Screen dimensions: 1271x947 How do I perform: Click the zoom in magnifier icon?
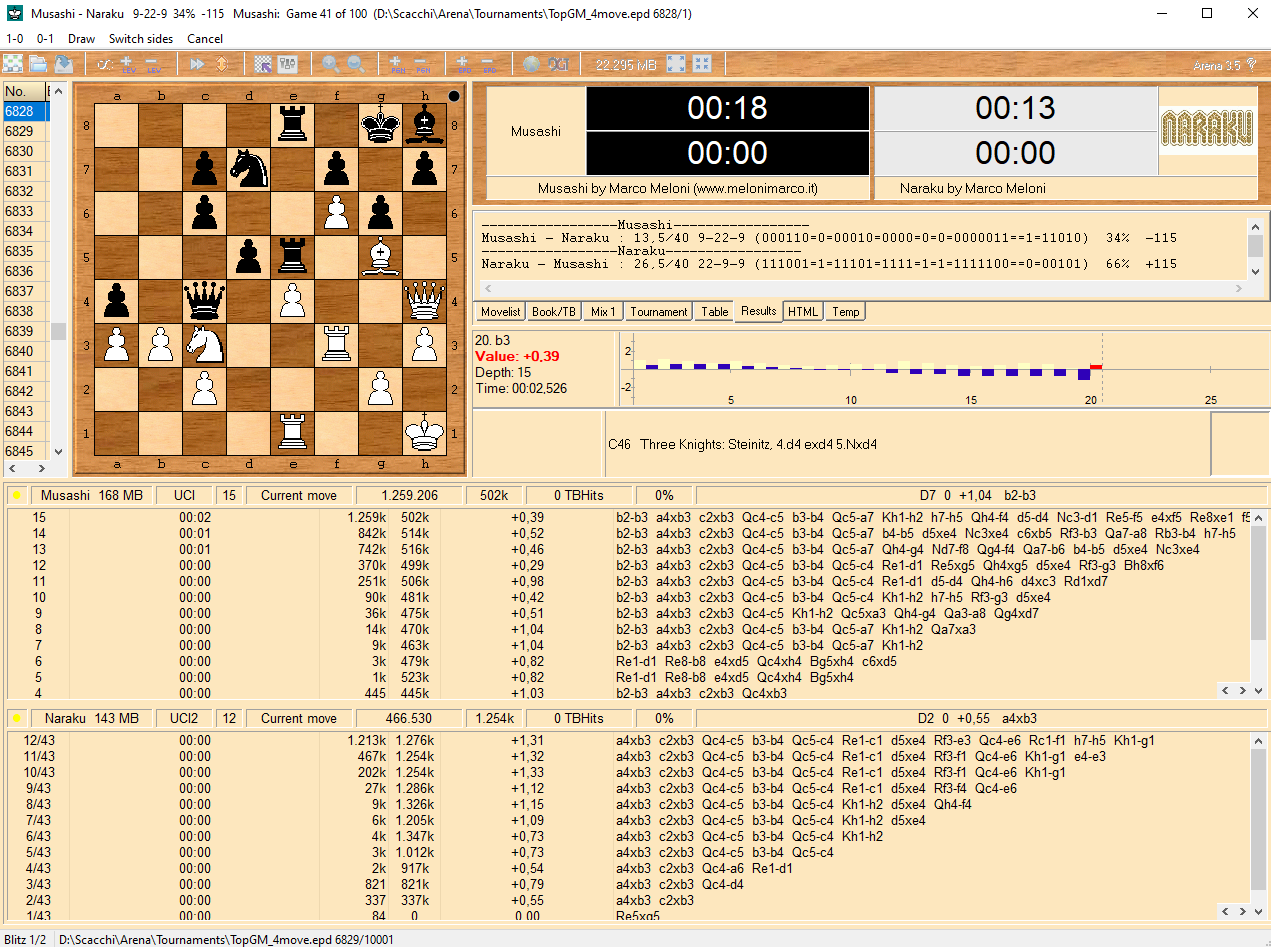pyautogui.click(x=330, y=64)
